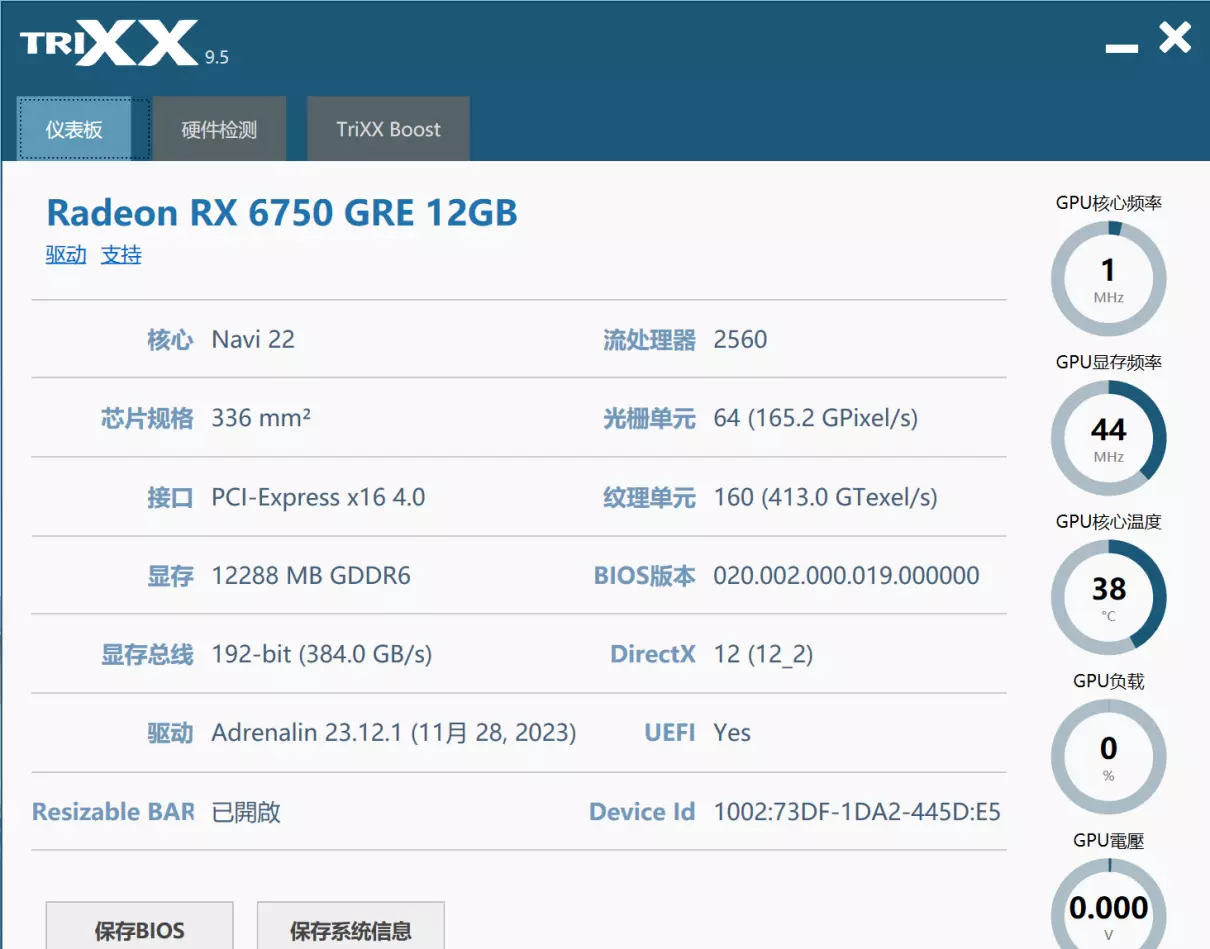Image resolution: width=1210 pixels, height=949 pixels.
Task: Open the TriXX Boost tab
Action: (x=388, y=129)
